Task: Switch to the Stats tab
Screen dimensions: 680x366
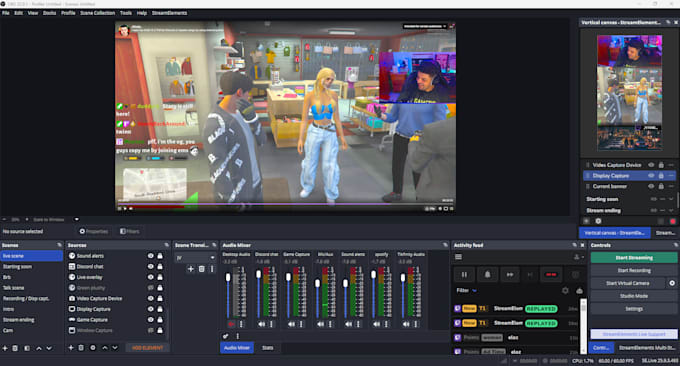Action: click(x=268, y=348)
